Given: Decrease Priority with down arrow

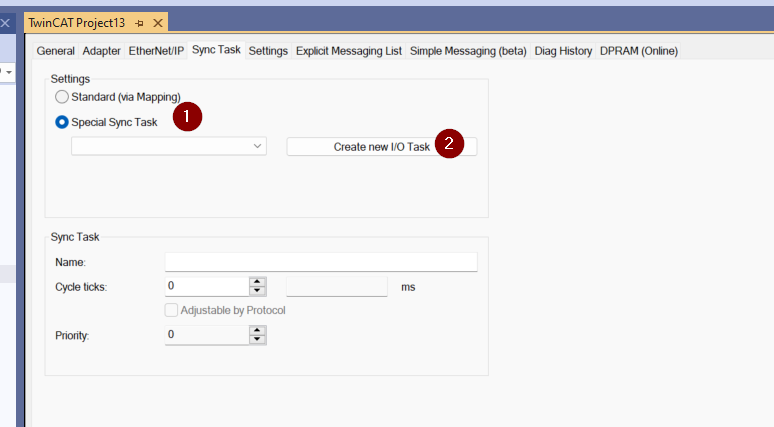Looking at the screenshot, I should pyautogui.click(x=257, y=340).
